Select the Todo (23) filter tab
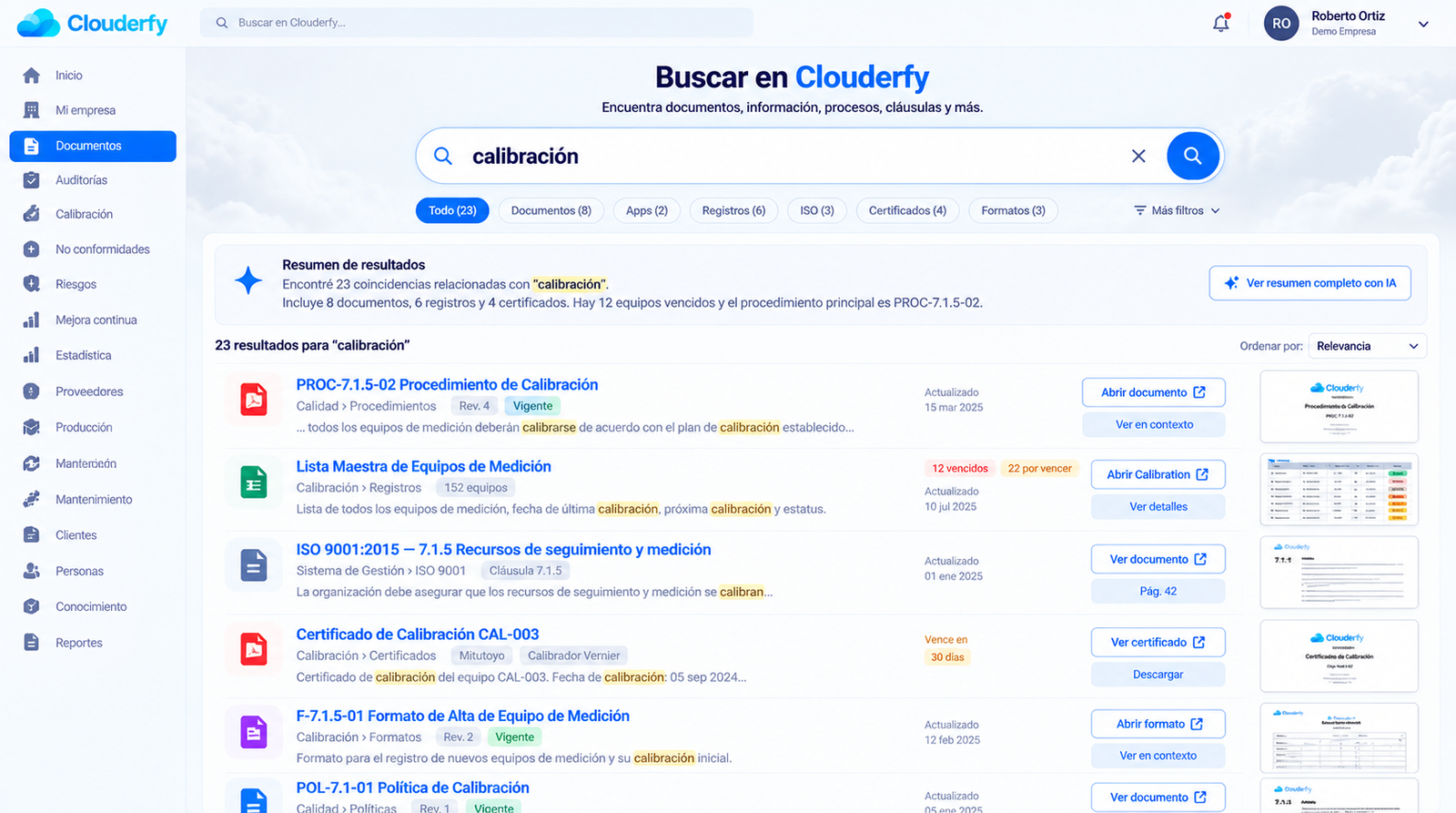This screenshot has height=813, width=1456. point(452,210)
